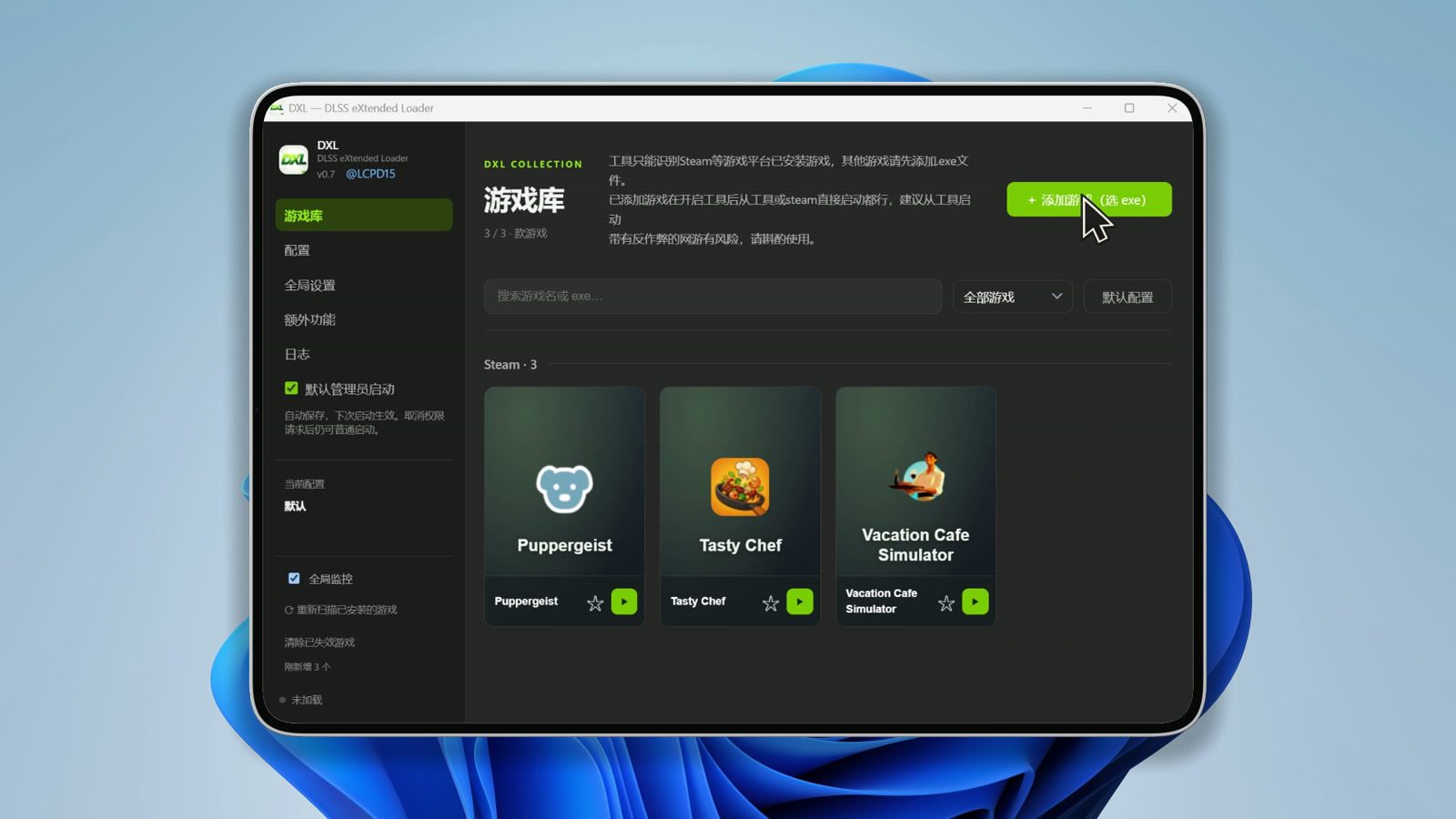Toggle the 默认管理员启动 checkbox
Screen dimensions: 1456x819
tap(291, 389)
